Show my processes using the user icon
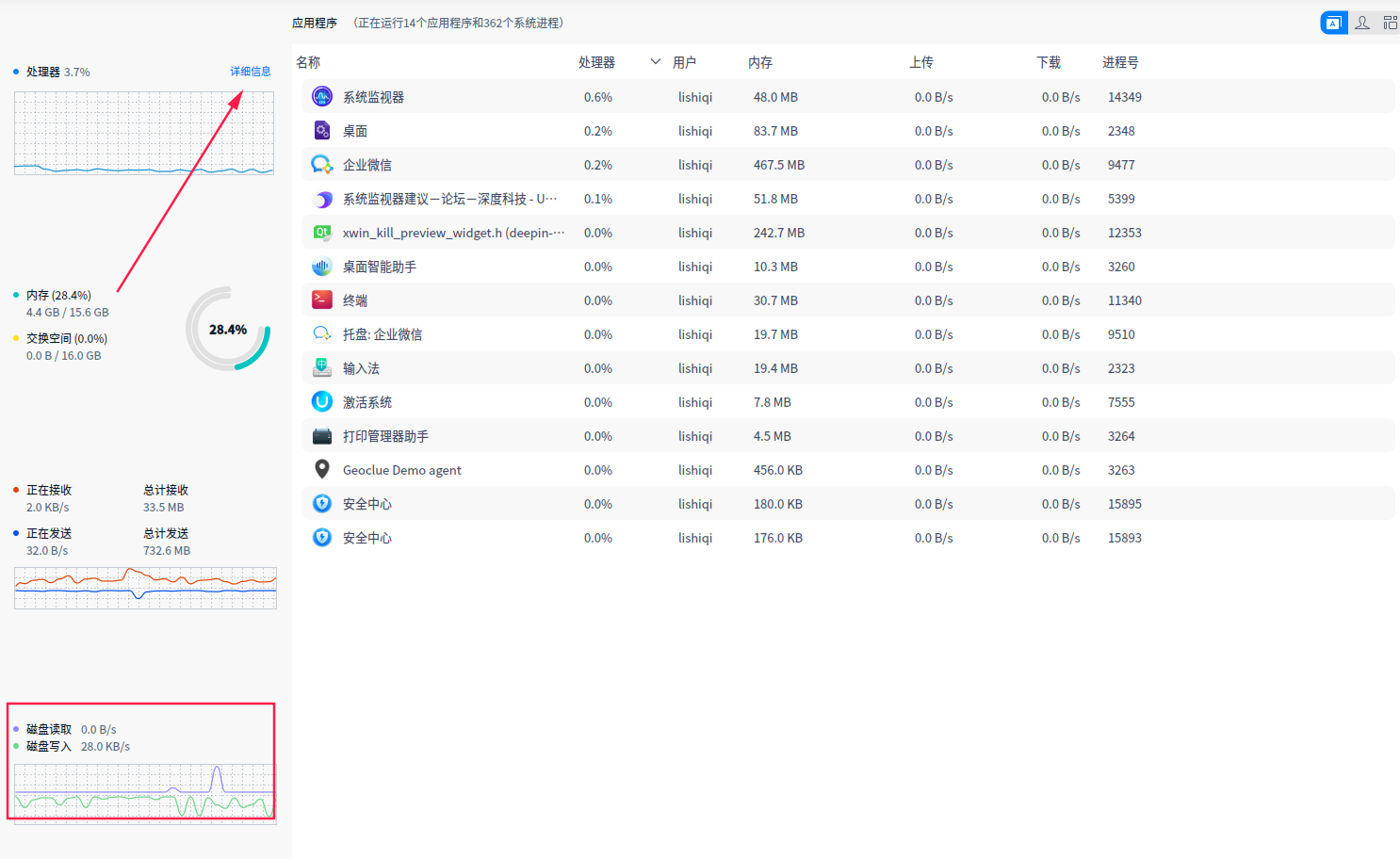The width and height of the screenshot is (1400, 859). [x=1362, y=23]
